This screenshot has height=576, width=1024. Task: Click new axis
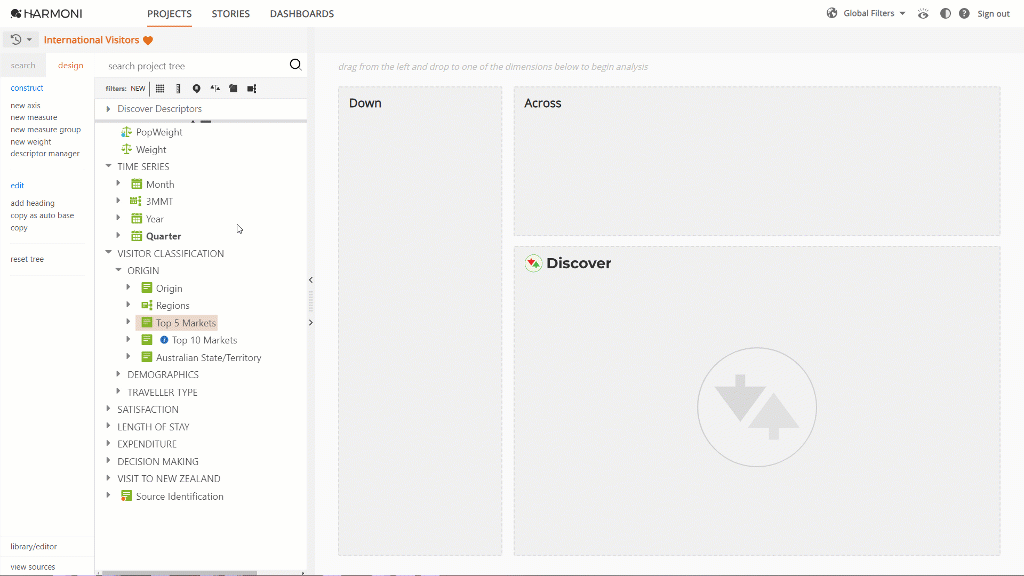pyautogui.click(x=25, y=105)
